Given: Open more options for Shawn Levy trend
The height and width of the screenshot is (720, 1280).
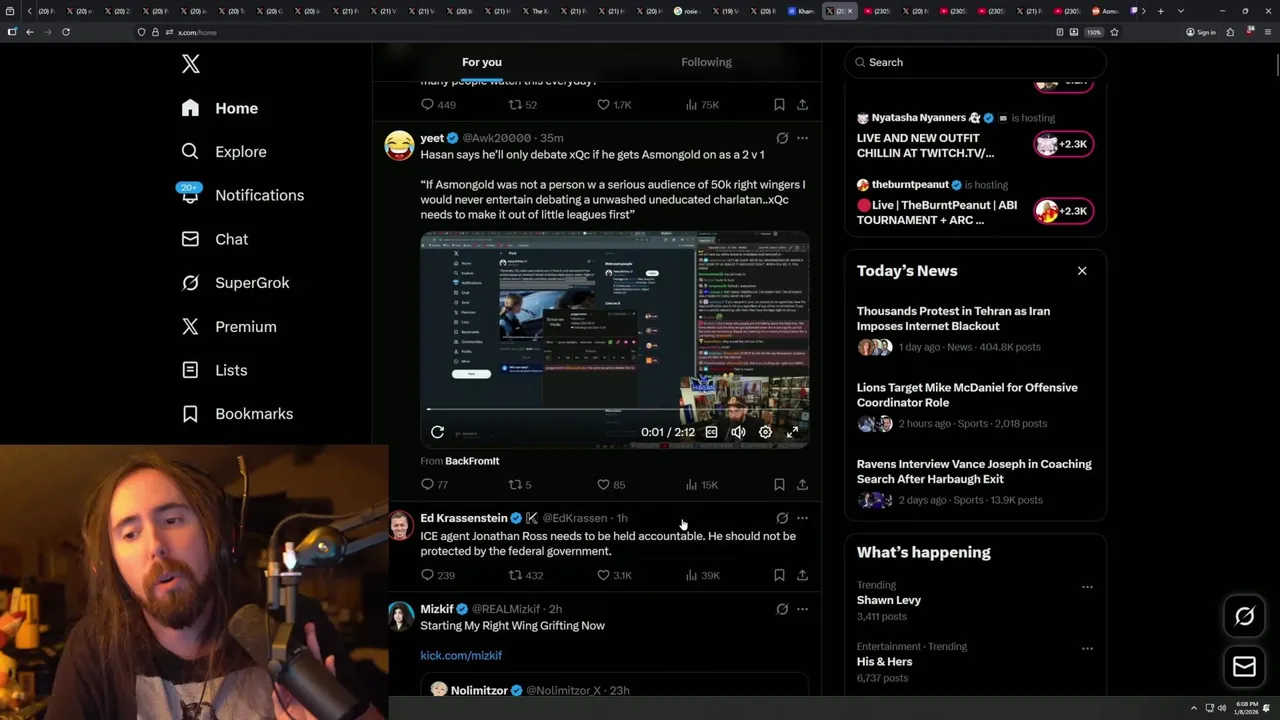Looking at the screenshot, I should pyautogui.click(x=1087, y=587).
